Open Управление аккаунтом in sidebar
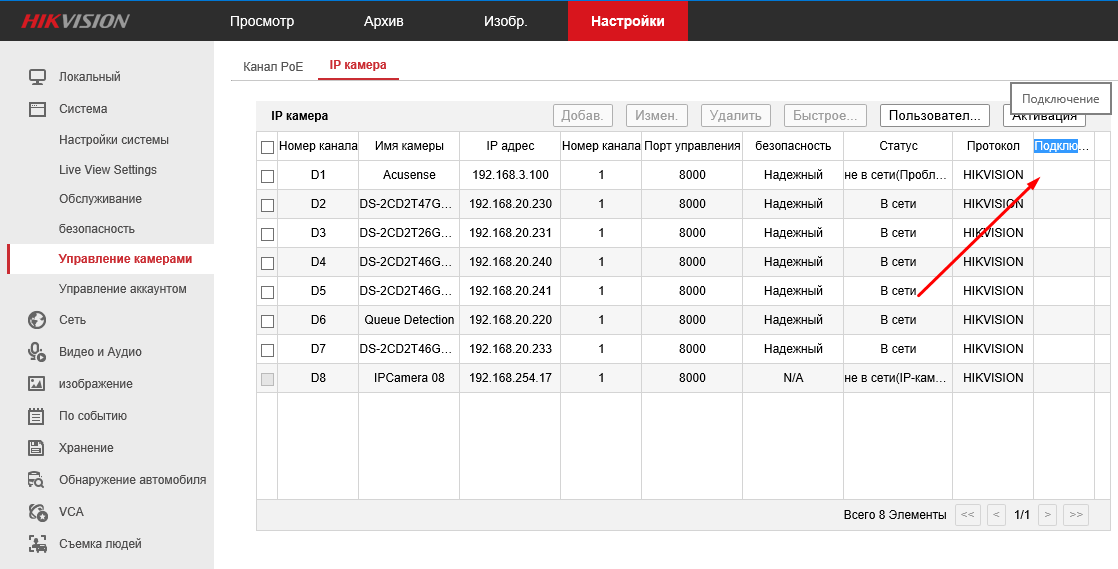 pos(122,289)
